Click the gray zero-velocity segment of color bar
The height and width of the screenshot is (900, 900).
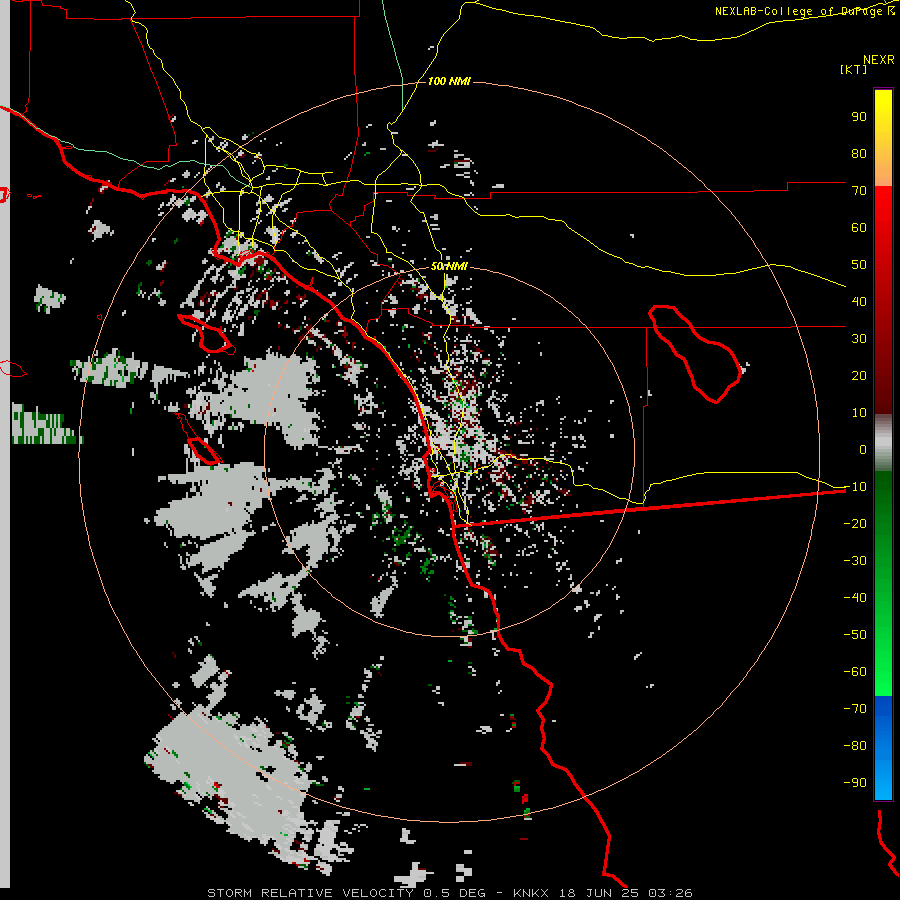(x=883, y=443)
